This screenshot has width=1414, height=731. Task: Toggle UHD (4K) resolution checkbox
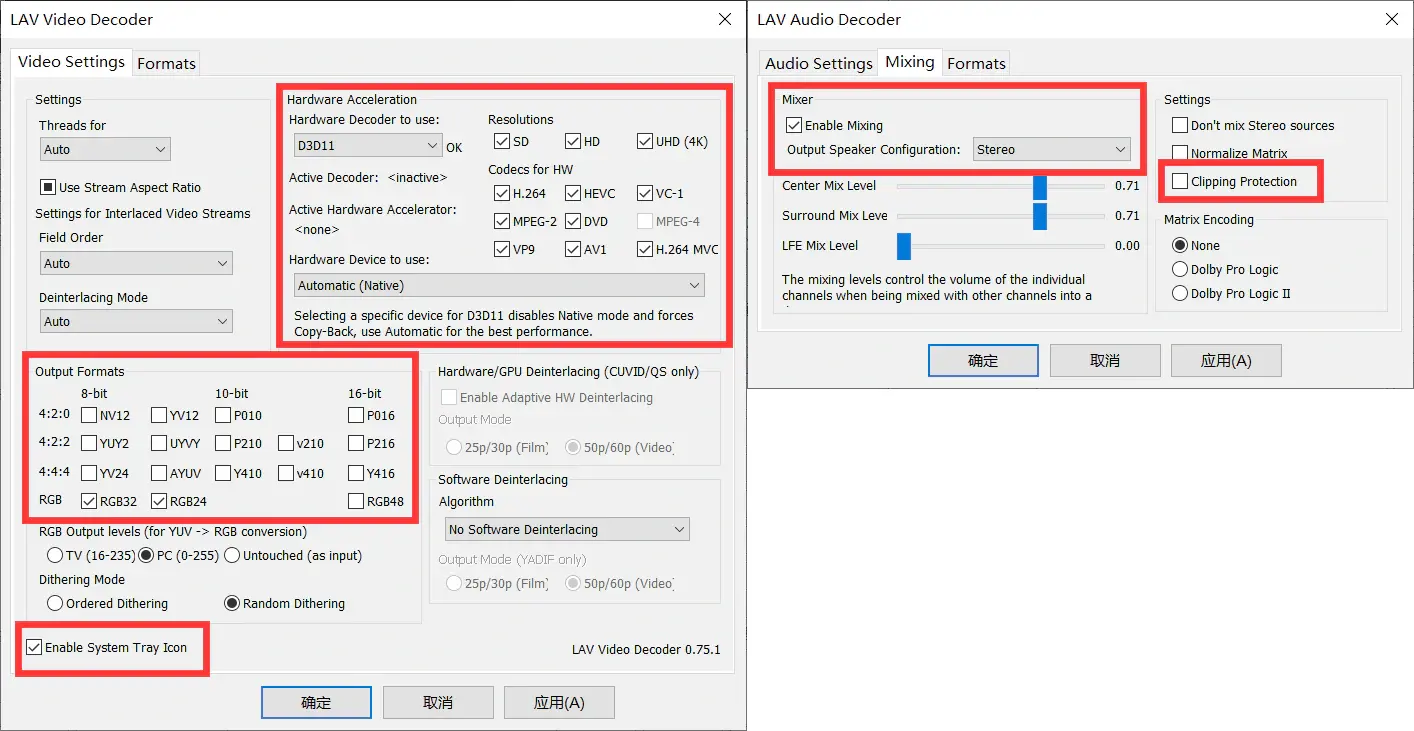(645, 141)
